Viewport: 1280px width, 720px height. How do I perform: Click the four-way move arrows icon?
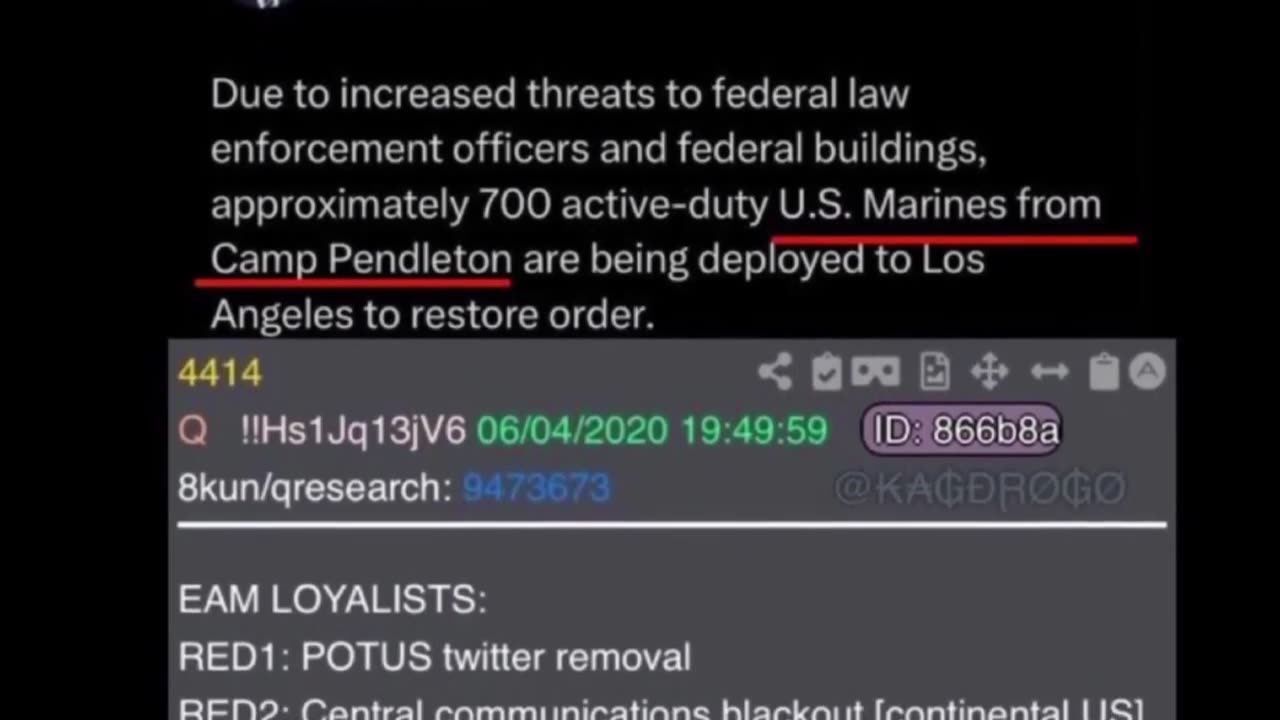coord(989,372)
